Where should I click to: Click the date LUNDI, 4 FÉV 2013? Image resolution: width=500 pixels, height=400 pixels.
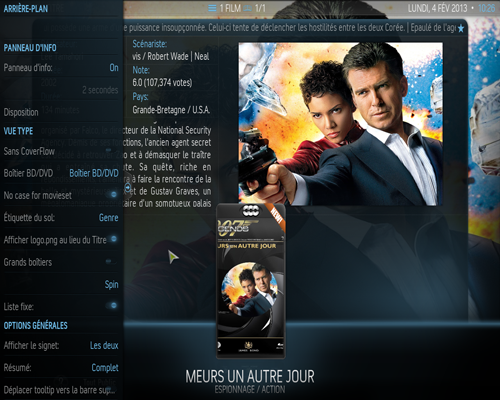coord(437,8)
